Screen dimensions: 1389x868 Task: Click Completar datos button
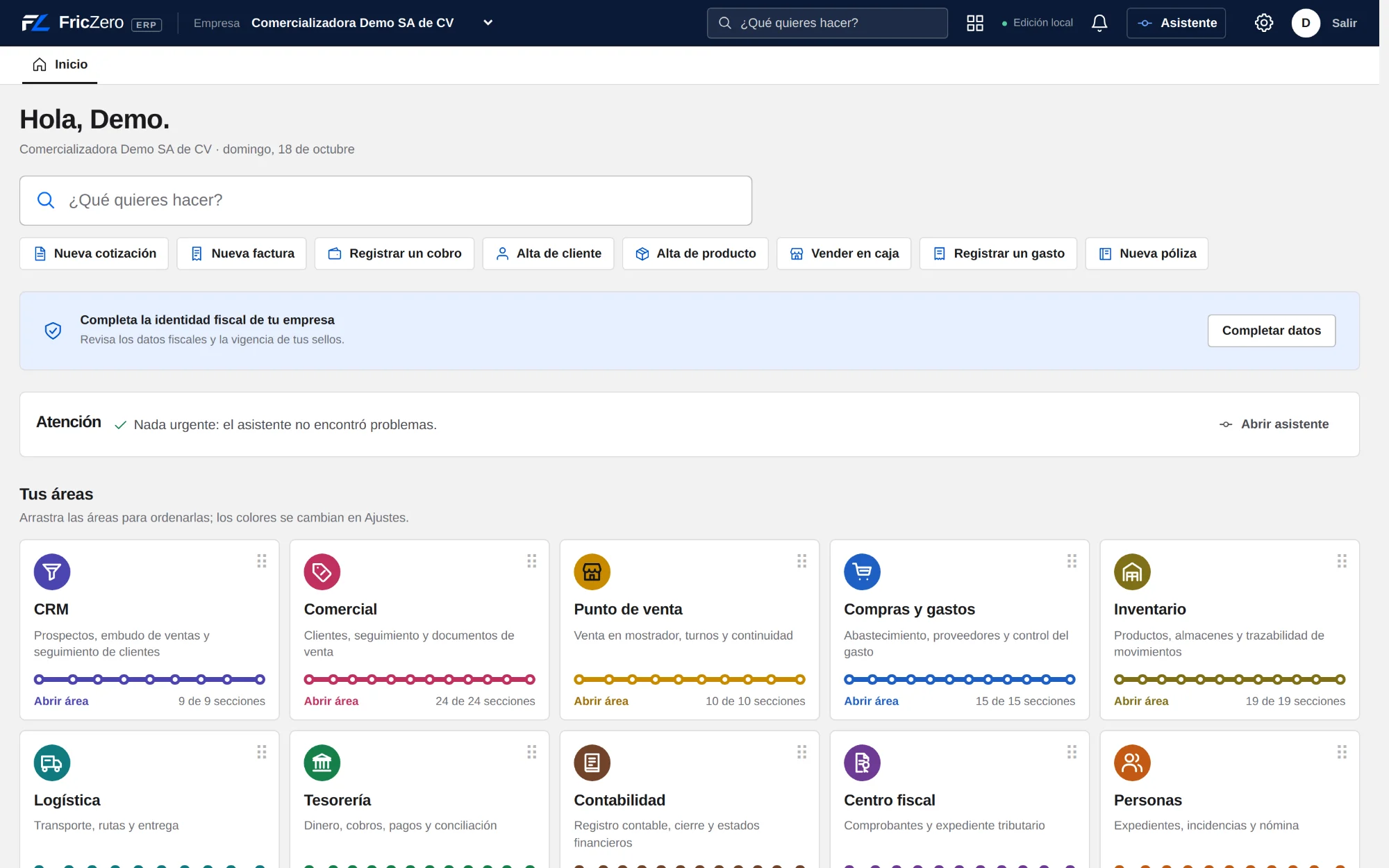point(1272,331)
